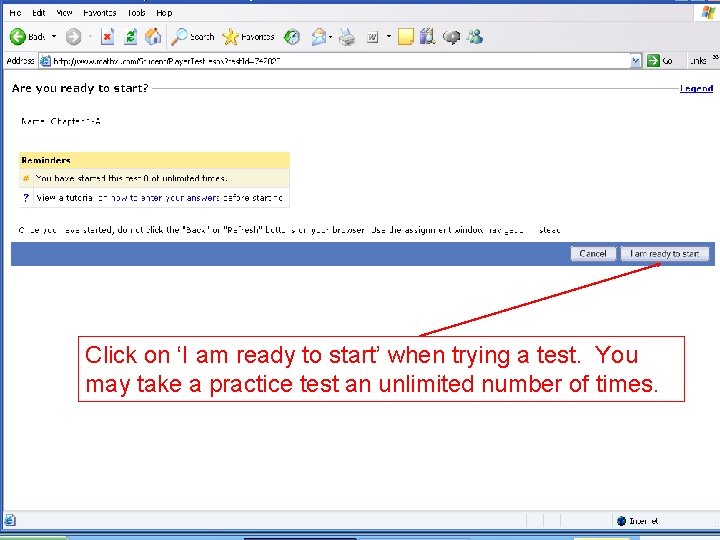
Task: Open the View menu
Action: tap(64, 13)
